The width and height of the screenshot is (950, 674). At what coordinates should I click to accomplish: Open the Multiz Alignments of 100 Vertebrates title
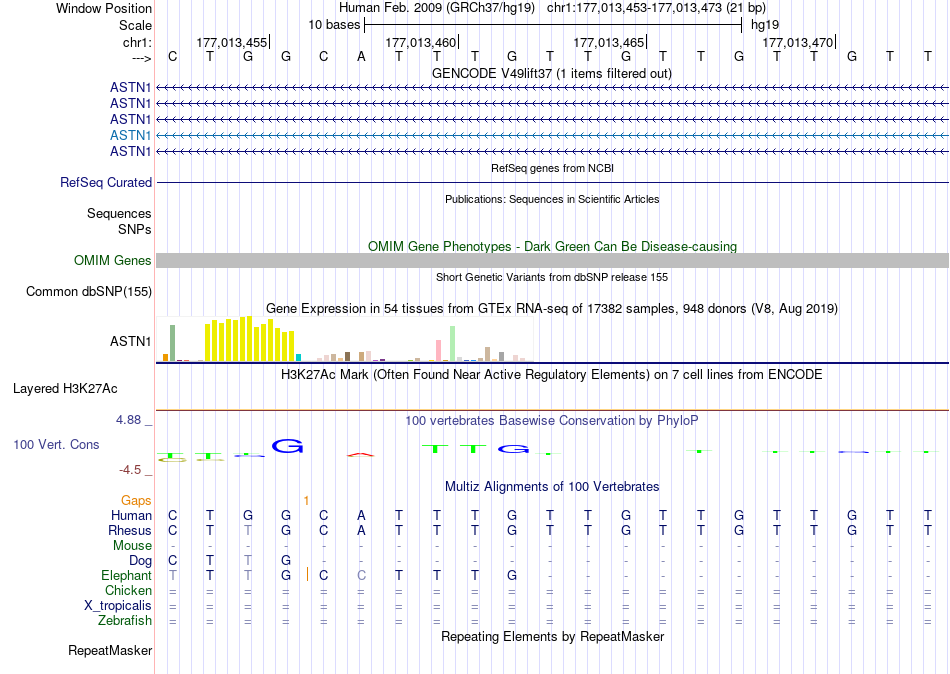coord(552,487)
